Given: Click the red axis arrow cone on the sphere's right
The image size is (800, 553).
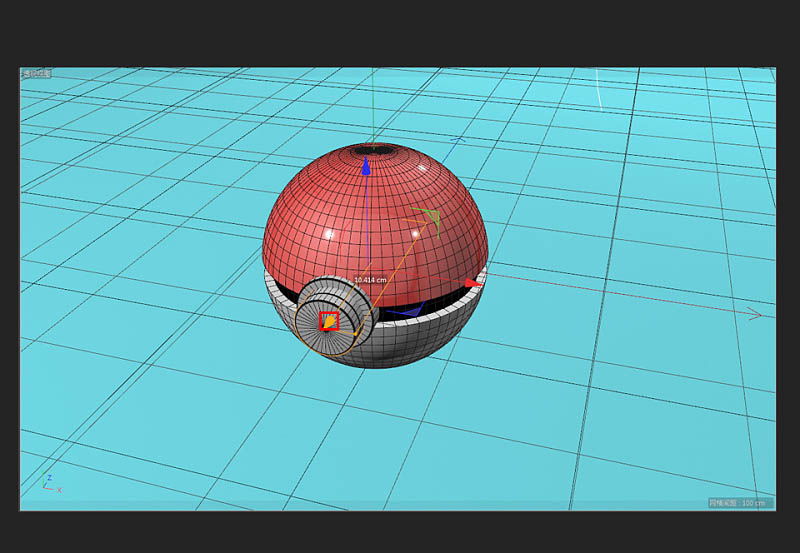Looking at the screenshot, I should click(471, 283).
